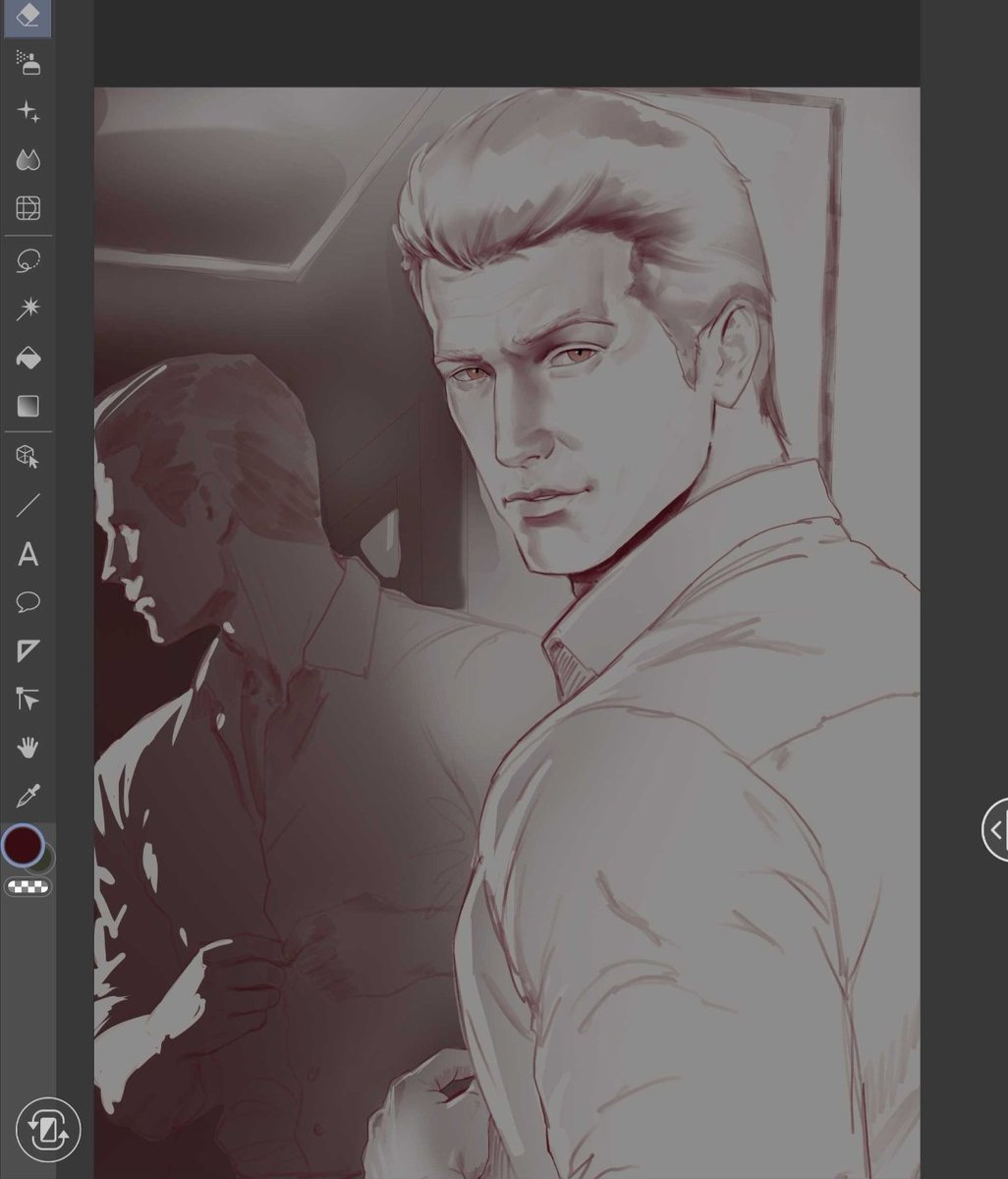1008x1179 pixels.
Task: Activate the Object operation cube tool
Action: (x=28, y=458)
